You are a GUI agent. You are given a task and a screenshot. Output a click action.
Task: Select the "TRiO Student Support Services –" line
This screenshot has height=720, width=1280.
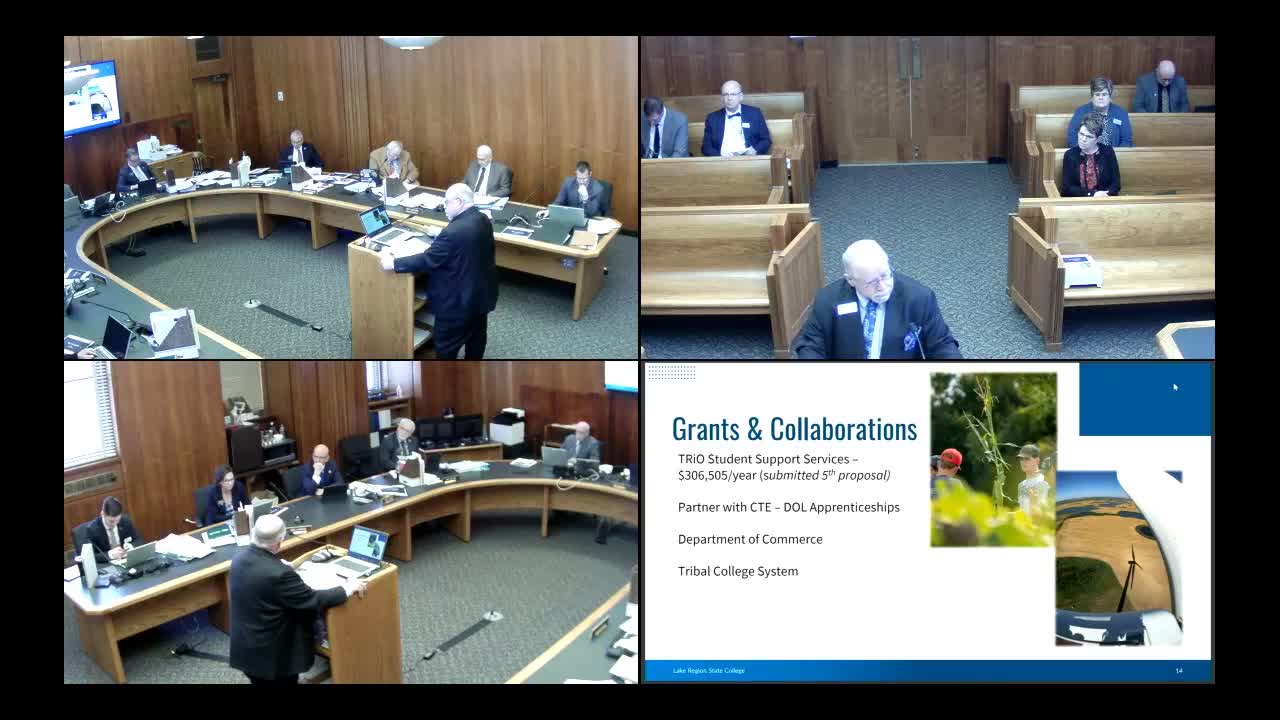click(768, 459)
